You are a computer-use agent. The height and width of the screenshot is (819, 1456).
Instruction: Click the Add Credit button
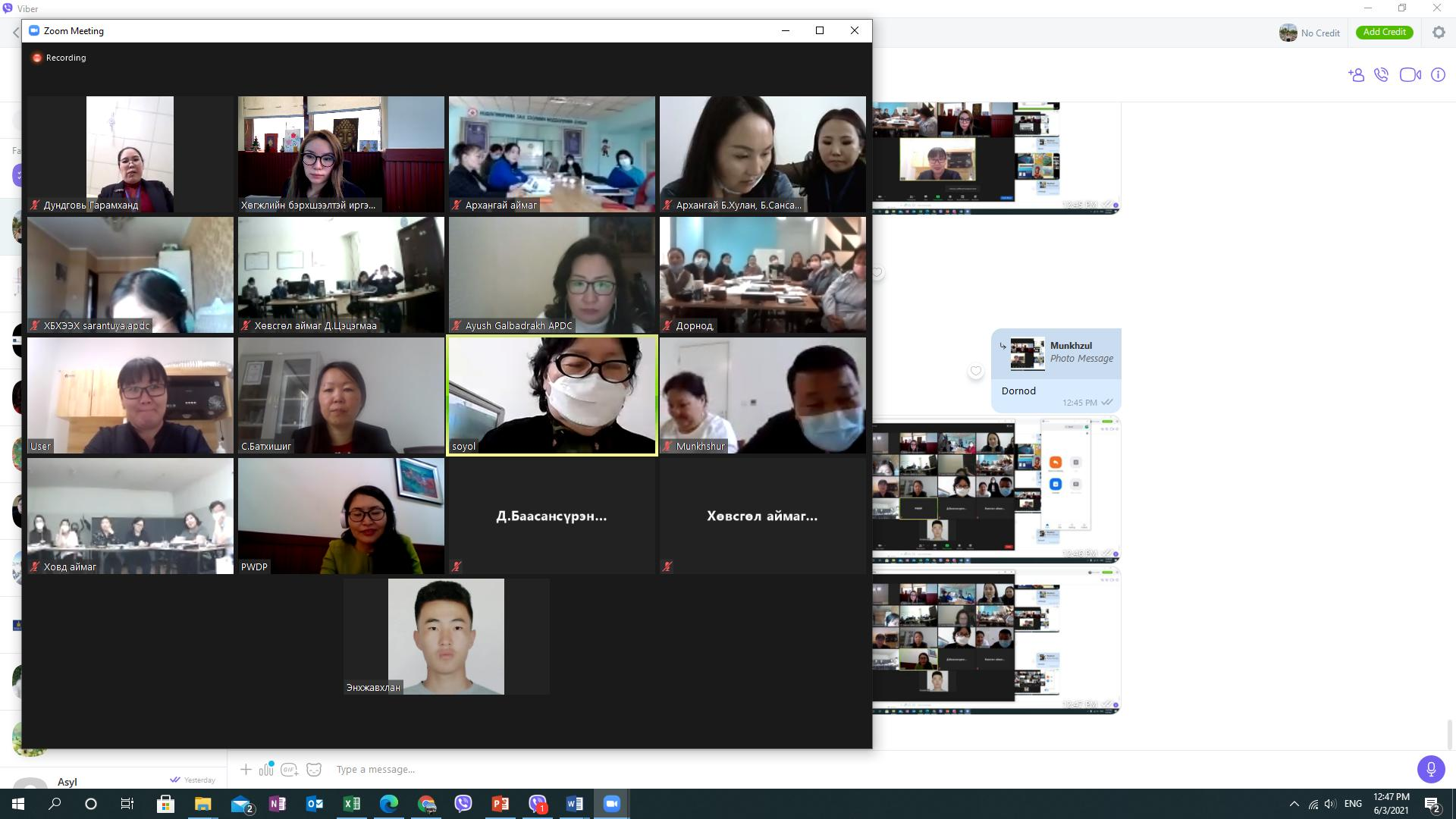[x=1384, y=32]
